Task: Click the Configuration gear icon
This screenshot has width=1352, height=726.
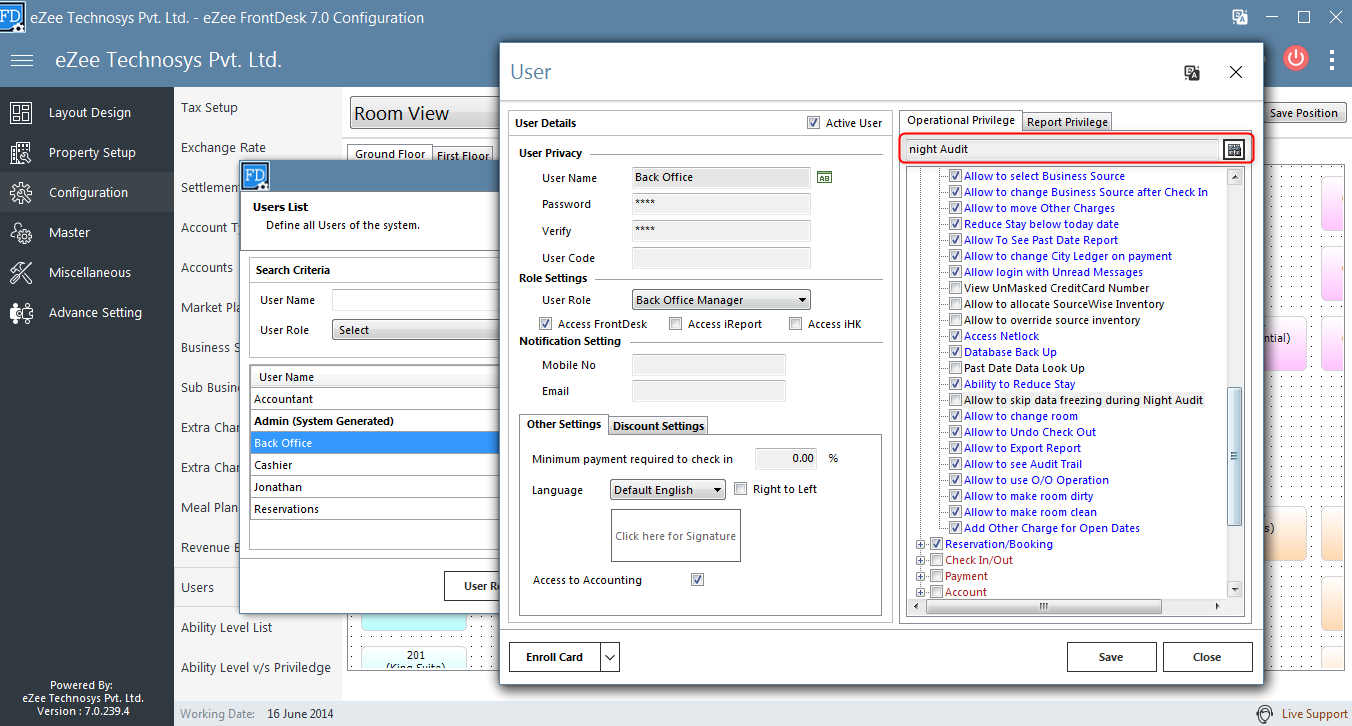Action: coord(21,192)
